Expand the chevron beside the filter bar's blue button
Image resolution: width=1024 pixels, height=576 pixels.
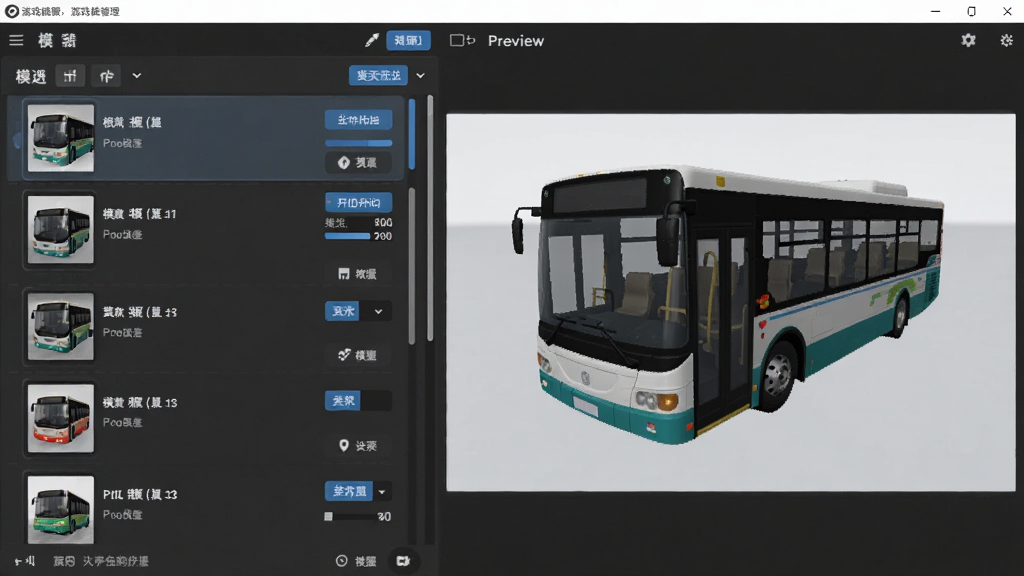(x=421, y=76)
